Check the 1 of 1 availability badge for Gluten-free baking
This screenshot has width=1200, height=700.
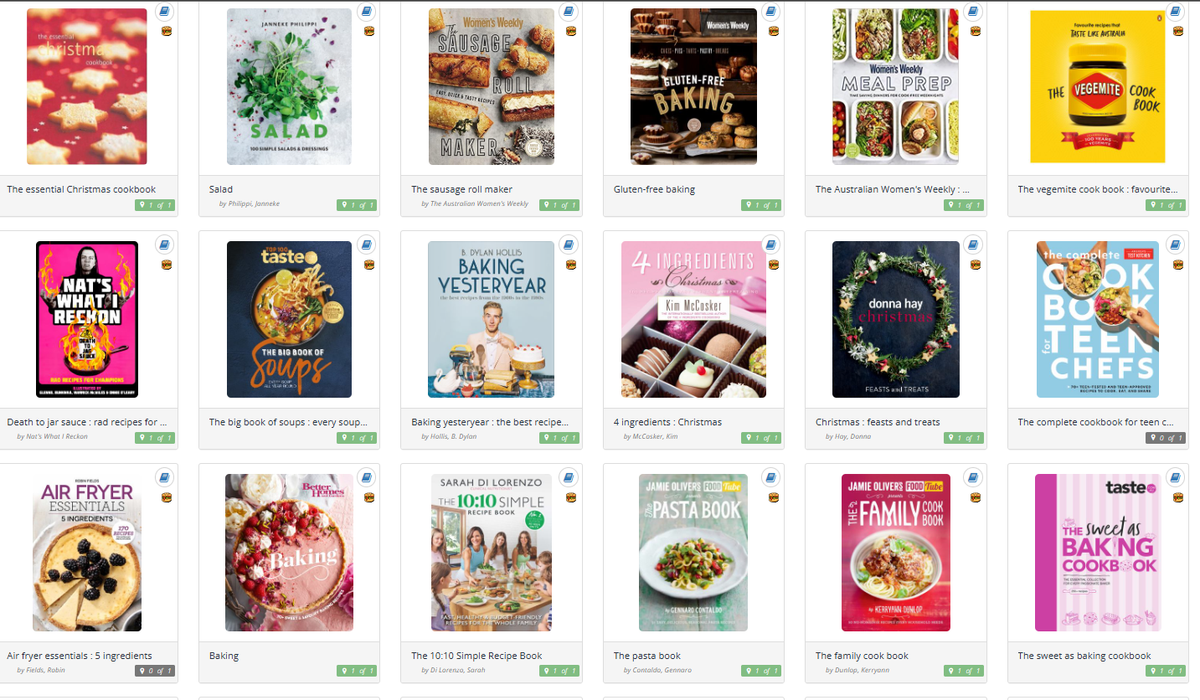click(x=761, y=205)
